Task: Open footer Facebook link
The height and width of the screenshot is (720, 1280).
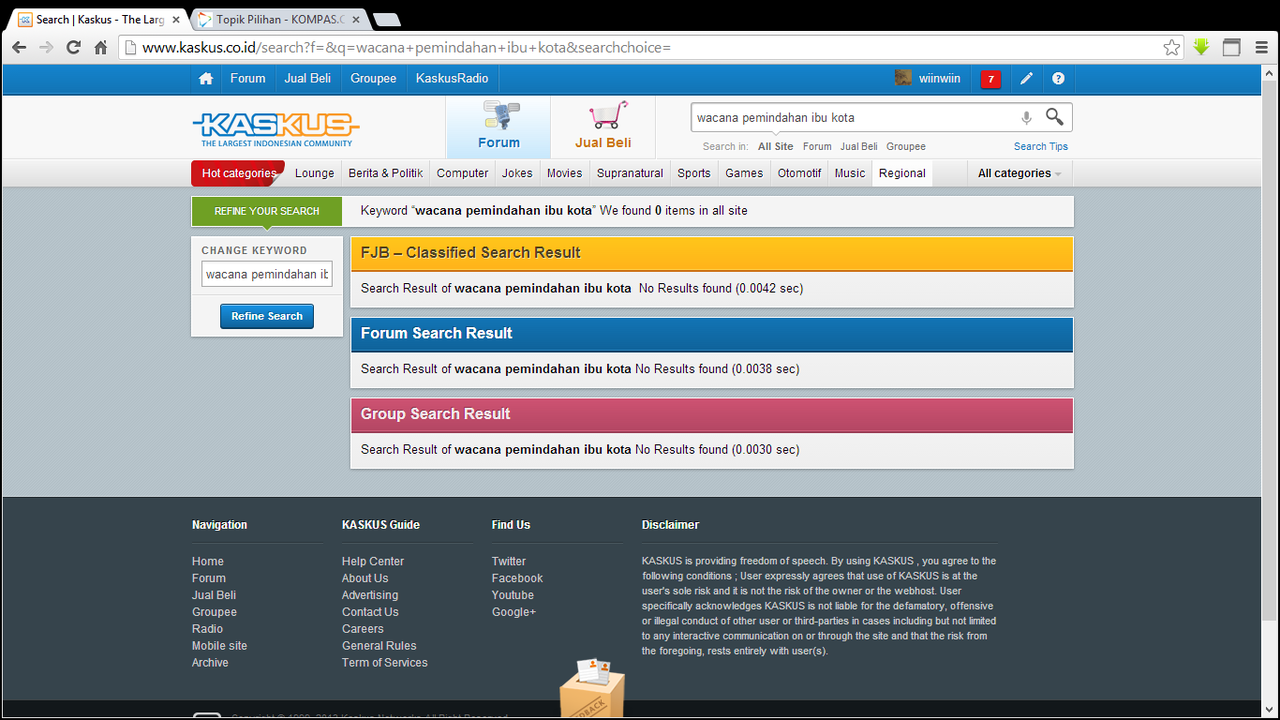Action: [x=517, y=578]
